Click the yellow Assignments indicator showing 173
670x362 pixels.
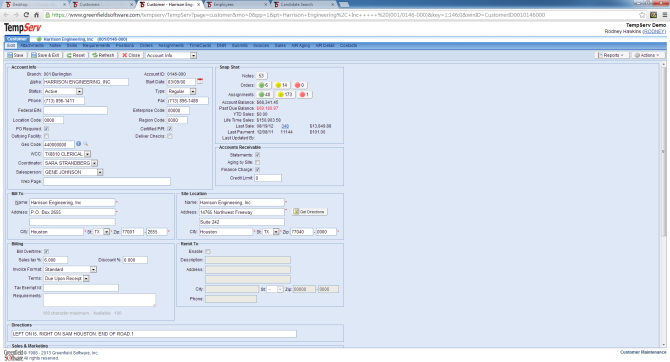[285, 94]
